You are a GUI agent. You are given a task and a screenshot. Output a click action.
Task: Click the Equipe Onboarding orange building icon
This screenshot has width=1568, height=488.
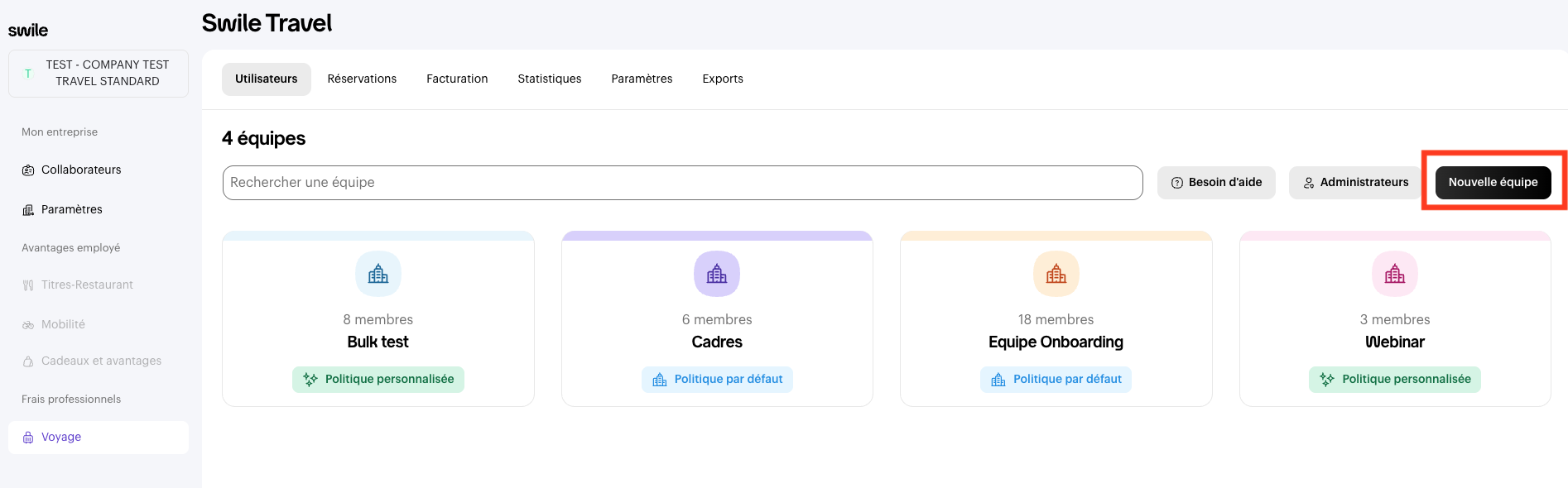click(x=1056, y=274)
